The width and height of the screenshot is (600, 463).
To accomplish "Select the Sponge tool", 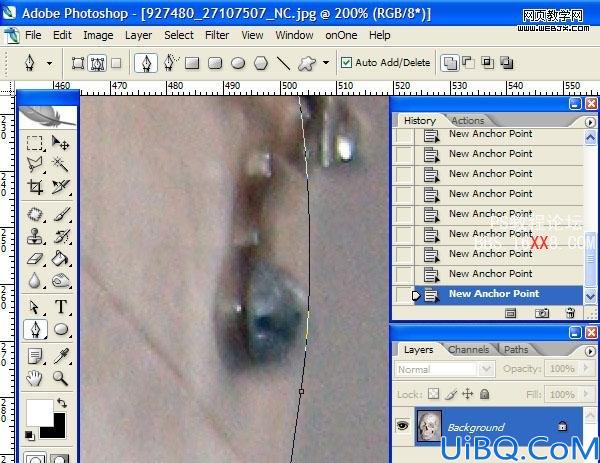I will (x=60, y=281).
